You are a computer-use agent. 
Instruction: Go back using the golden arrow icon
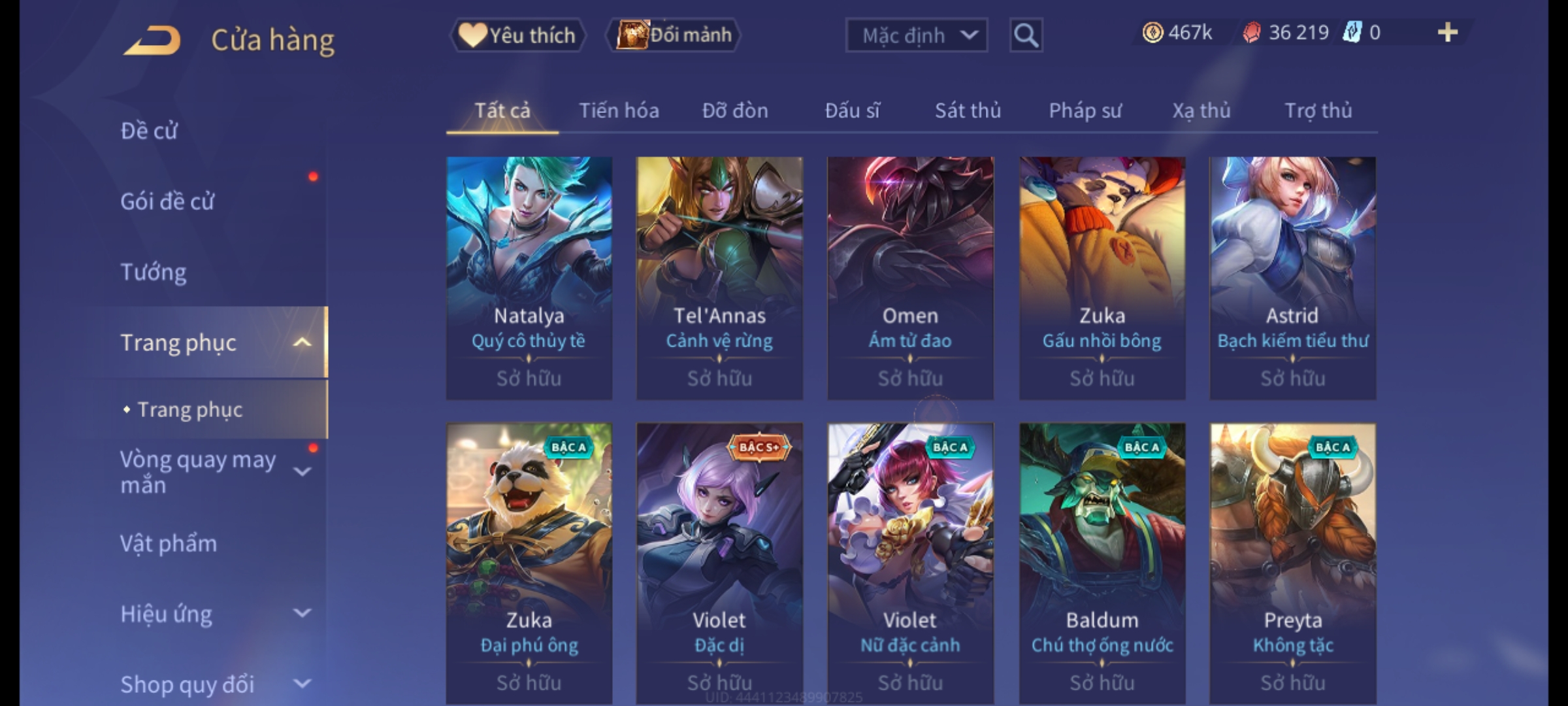click(152, 40)
